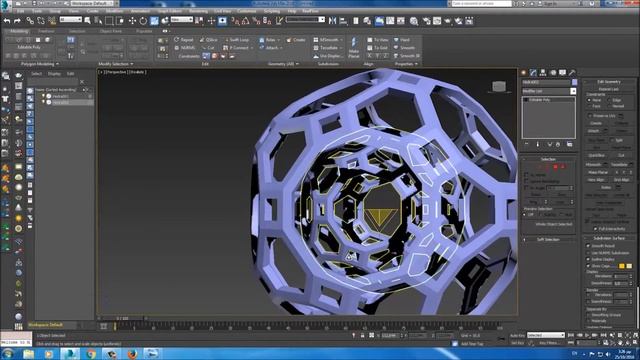Select the Select and Link tool
Viewport: 640px width, 360px height.
click(30, 20)
